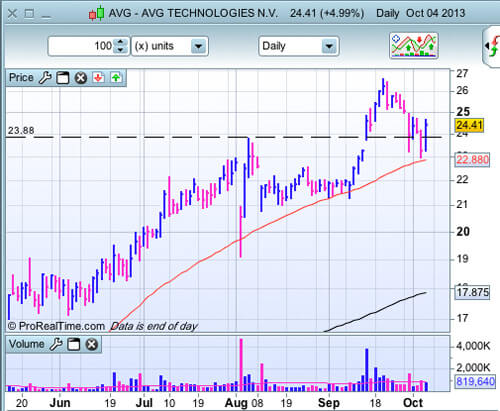This screenshot has width=500, height=411.
Task: Minimize the chart window
Action: coord(46,16)
